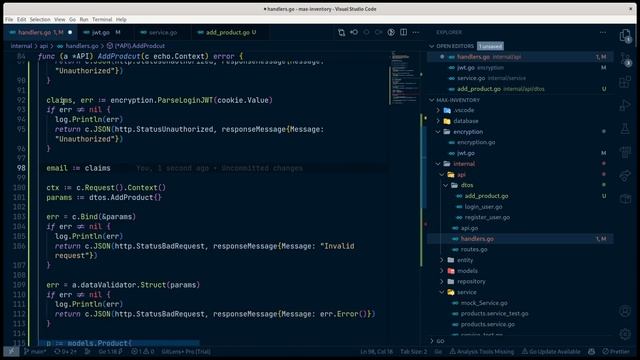This screenshot has width=640, height=360.
Task: Click GitLens+ Pro (Trial) in the status bar
Action: [x=186, y=351]
